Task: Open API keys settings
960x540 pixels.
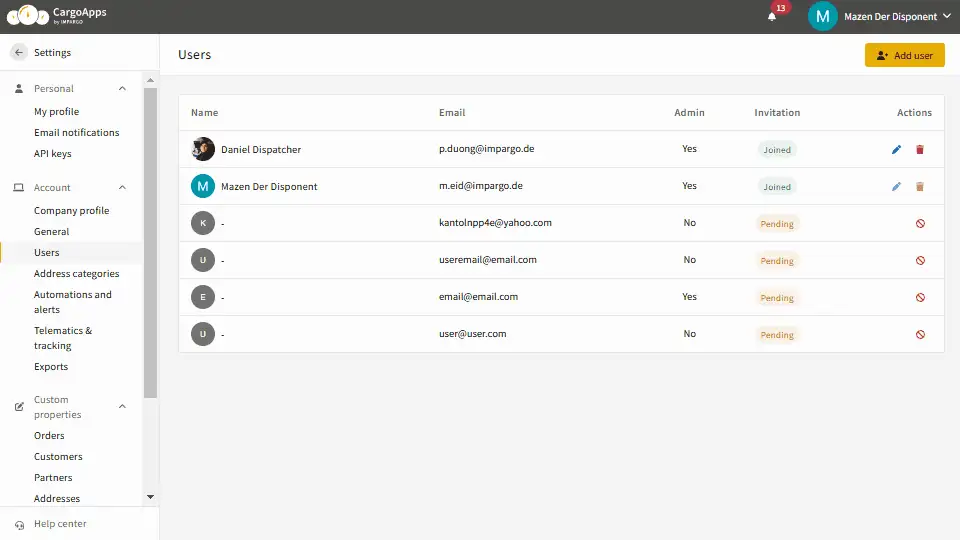Action: click(x=53, y=154)
